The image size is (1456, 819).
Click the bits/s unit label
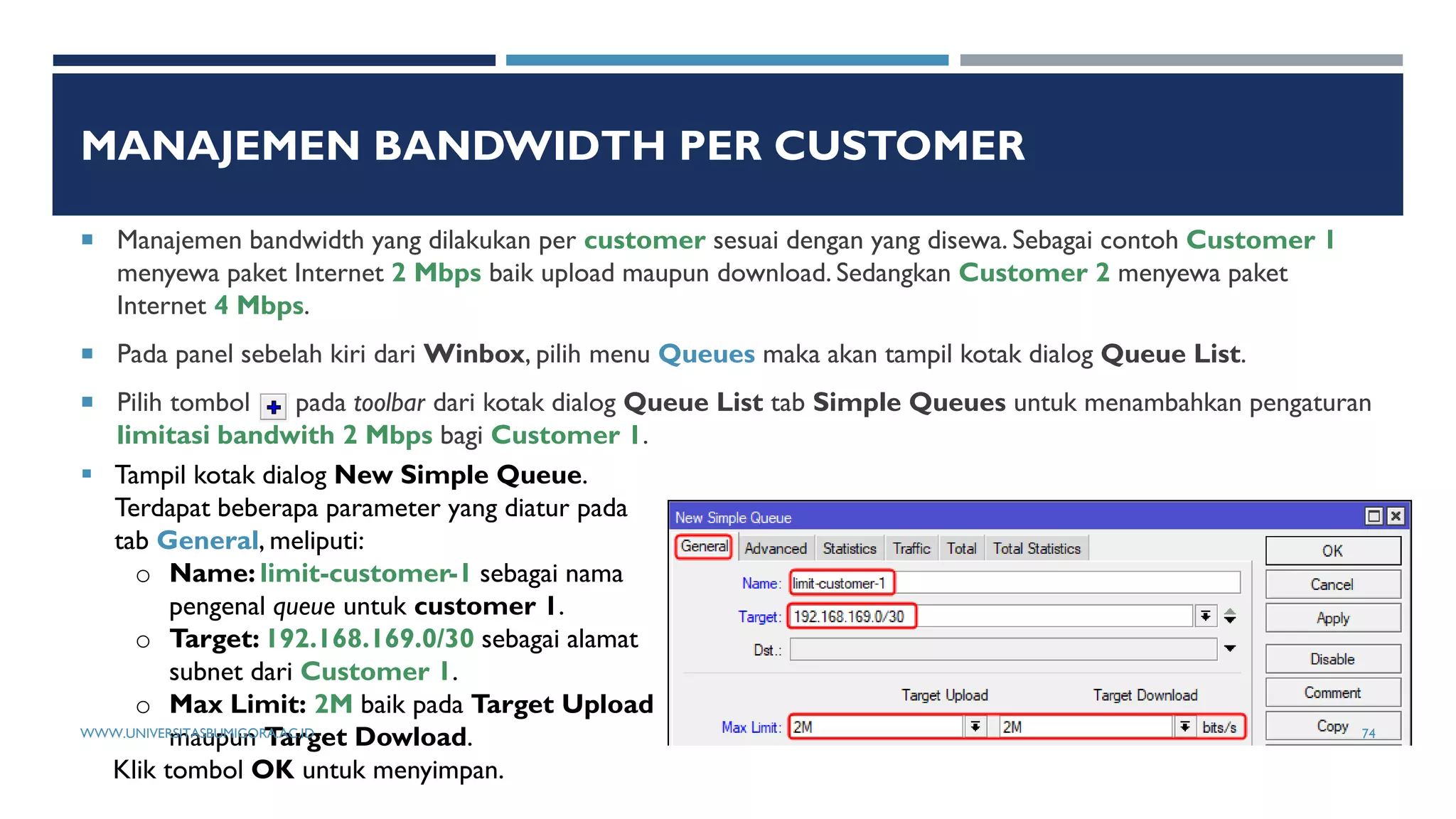point(1219,727)
